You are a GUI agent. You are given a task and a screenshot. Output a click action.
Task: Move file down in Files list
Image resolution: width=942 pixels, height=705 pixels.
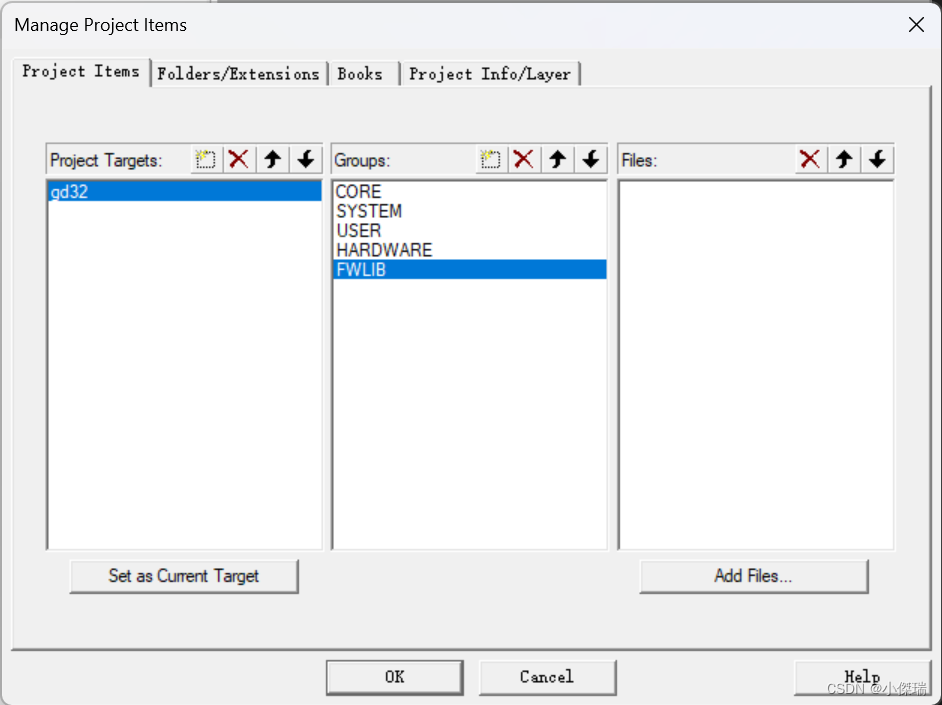pos(877,160)
